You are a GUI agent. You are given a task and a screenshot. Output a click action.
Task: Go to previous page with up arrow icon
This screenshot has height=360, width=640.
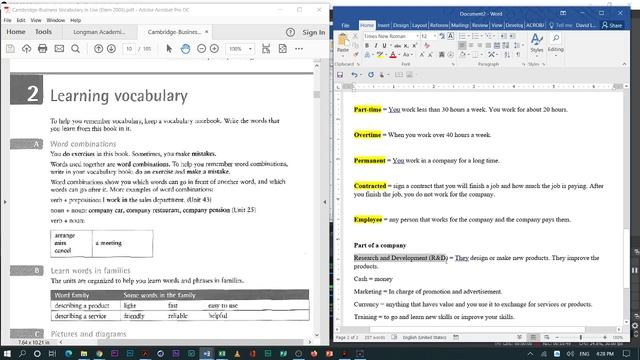[x=98, y=49]
